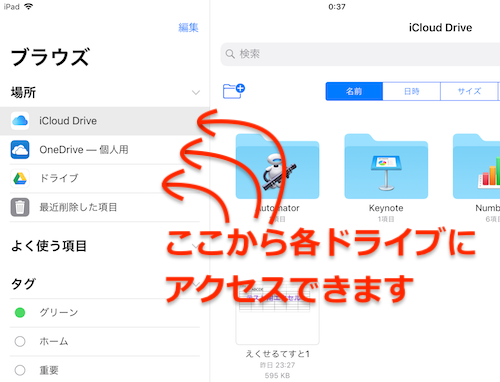
Task: Click the Wi-Fi status icon
Action: [29, 6]
